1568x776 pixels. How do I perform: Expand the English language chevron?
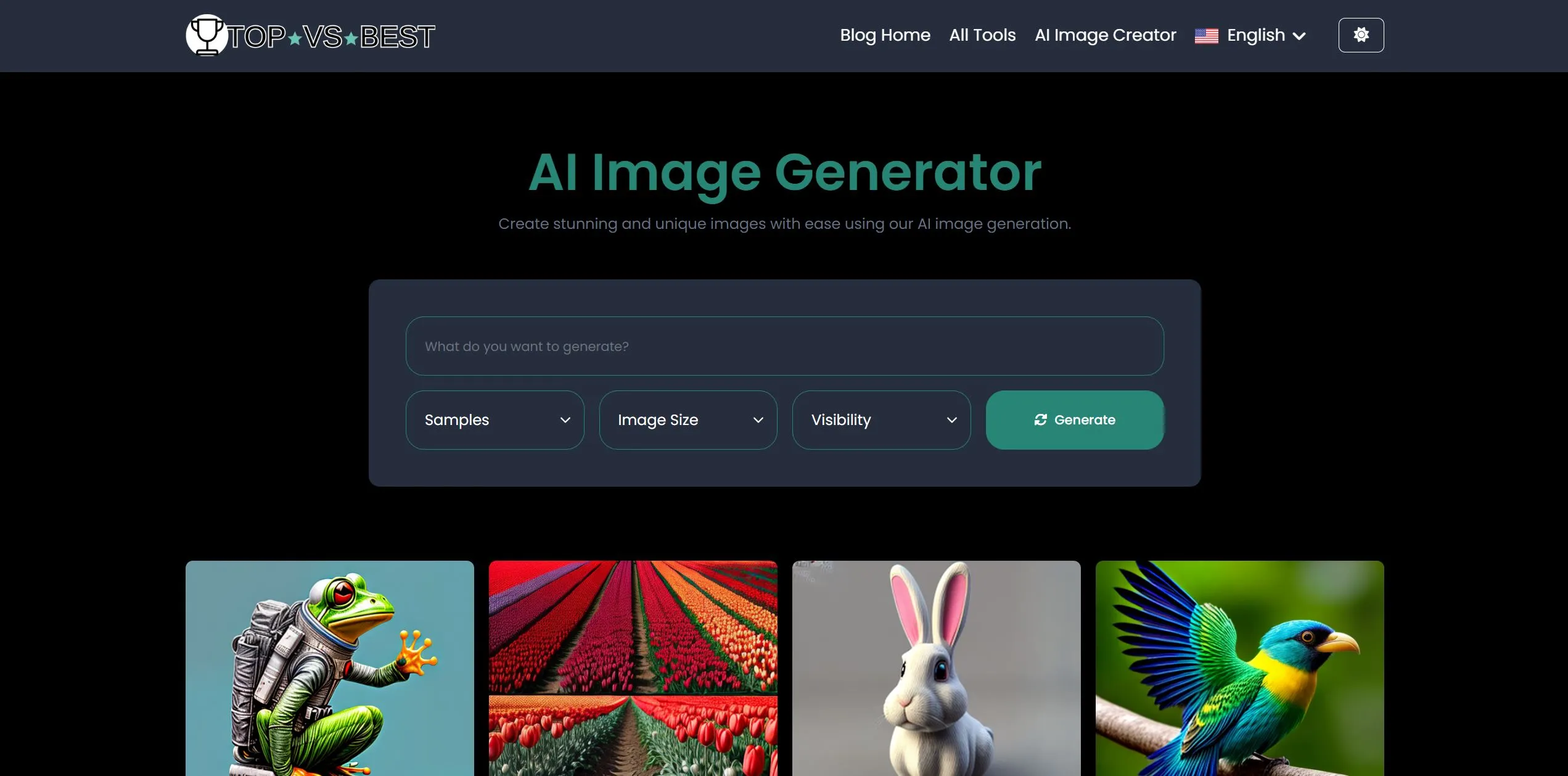click(x=1299, y=36)
